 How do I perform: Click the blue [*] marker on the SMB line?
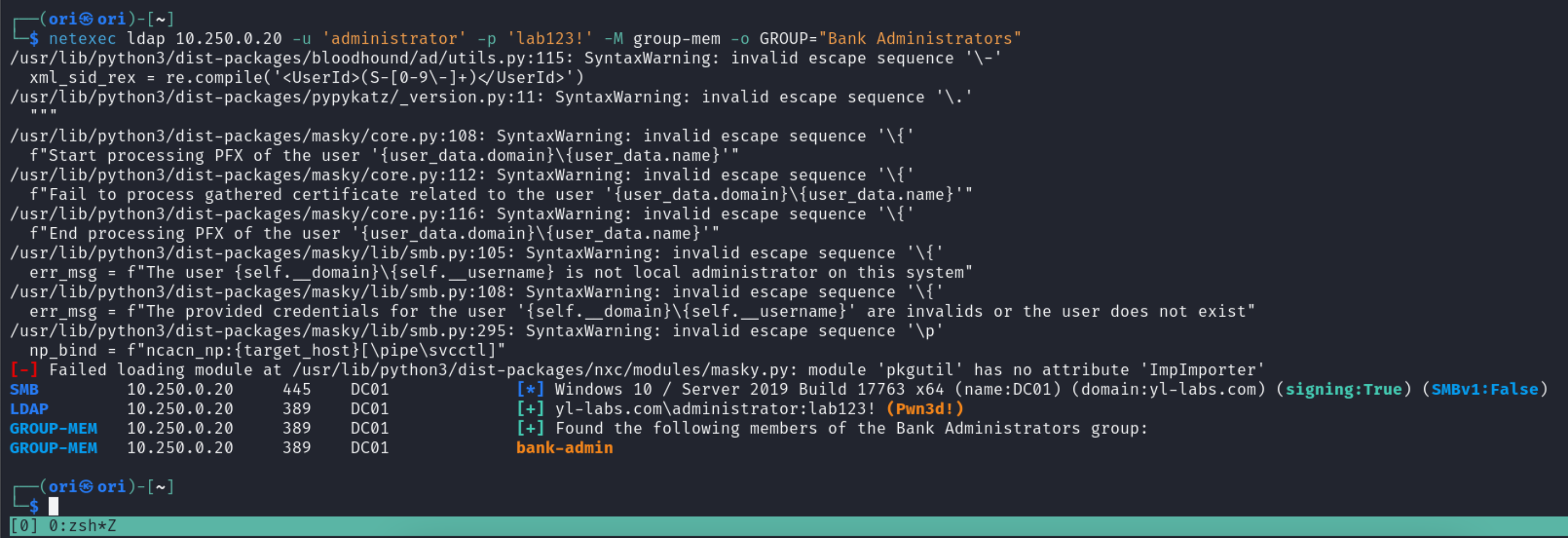point(530,390)
